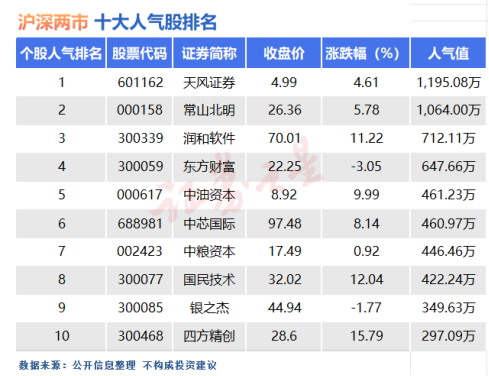Viewport: 489px width, 376px height.
Task: Select the 人气值 column header
Action: (448, 53)
